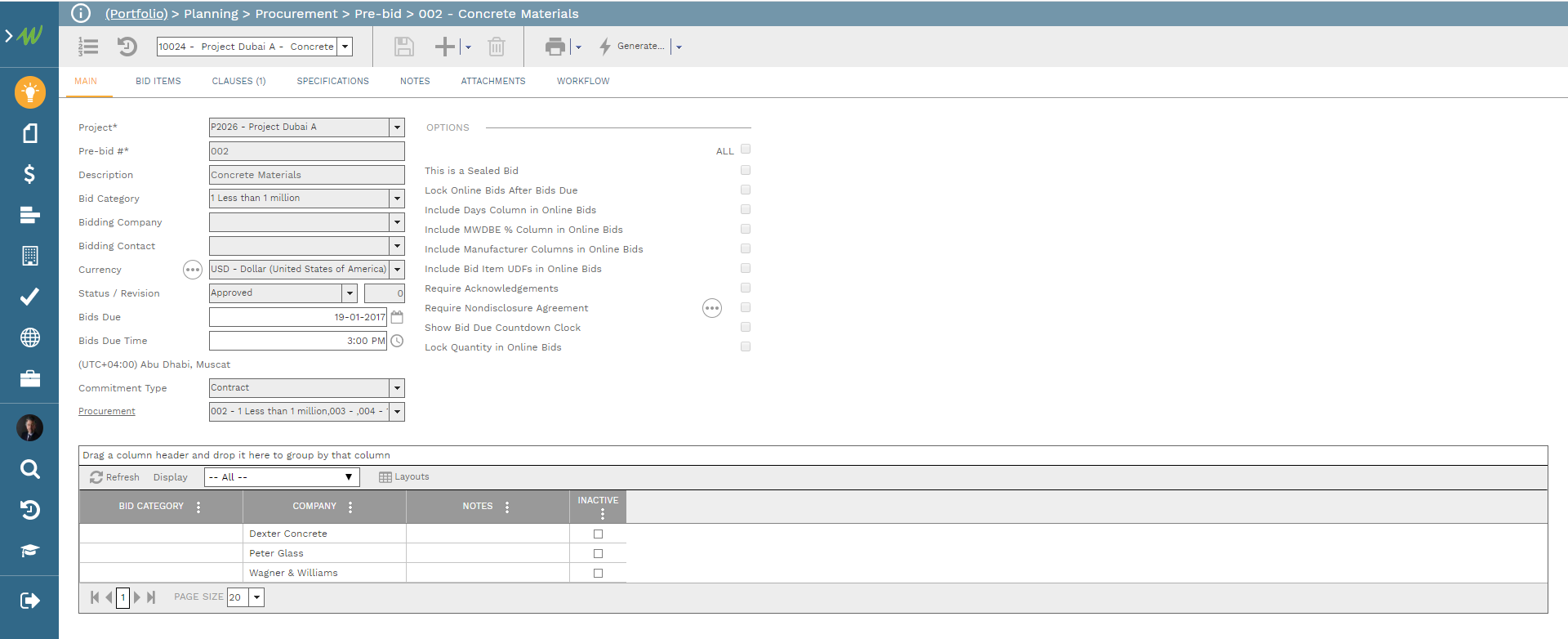The height and width of the screenshot is (639, 1568).
Task: Open the Bid Category dropdown
Action: click(x=397, y=199)
